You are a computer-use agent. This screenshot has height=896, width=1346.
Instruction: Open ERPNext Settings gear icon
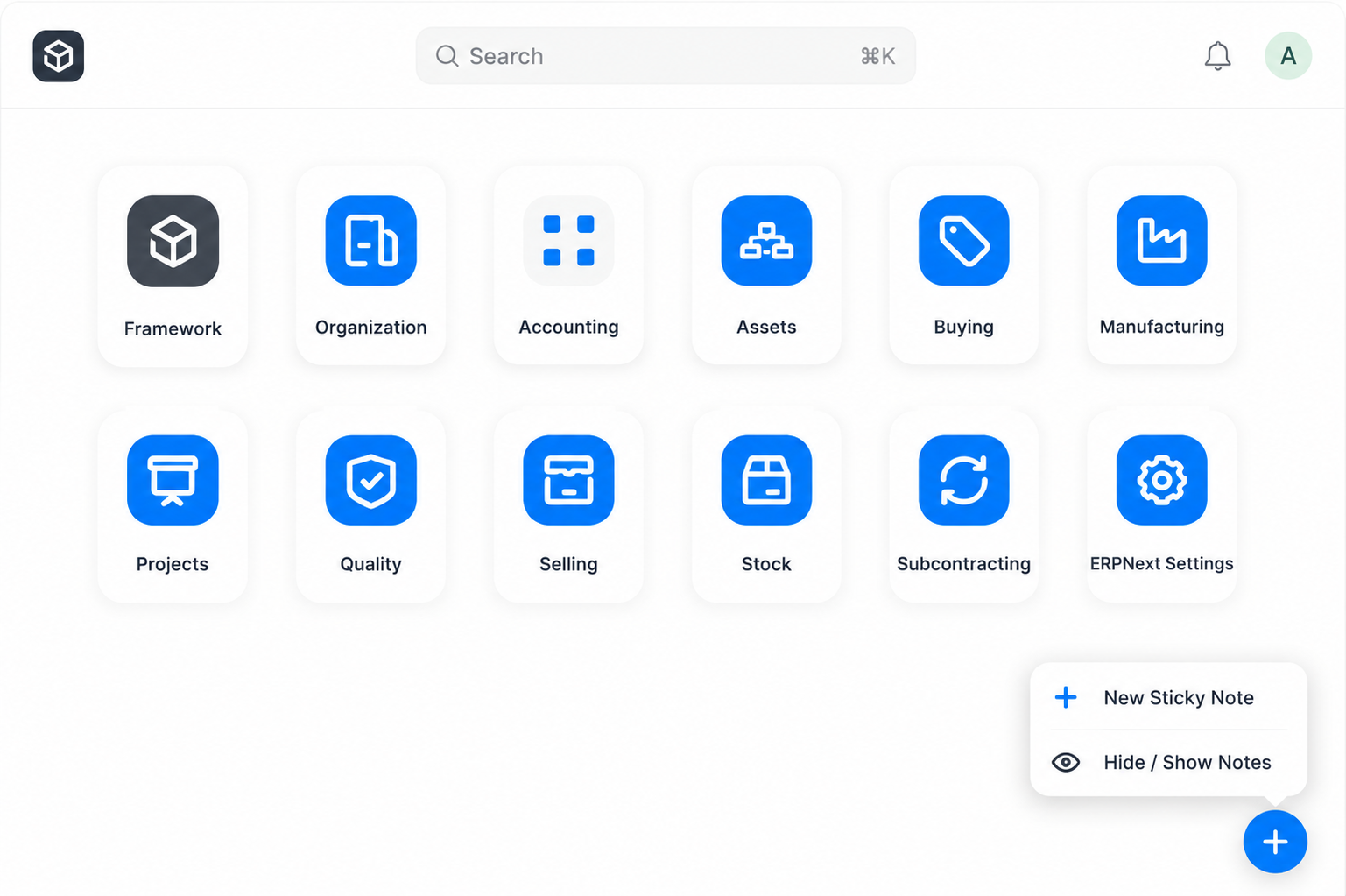1161,480
